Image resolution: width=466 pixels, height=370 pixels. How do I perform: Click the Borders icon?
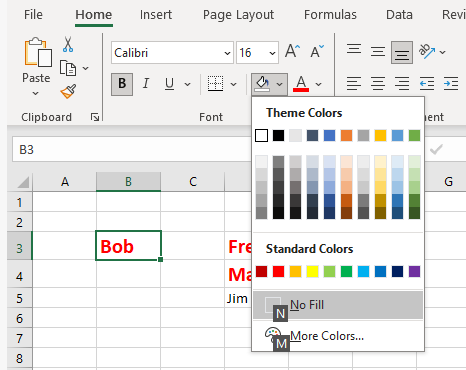215,83
